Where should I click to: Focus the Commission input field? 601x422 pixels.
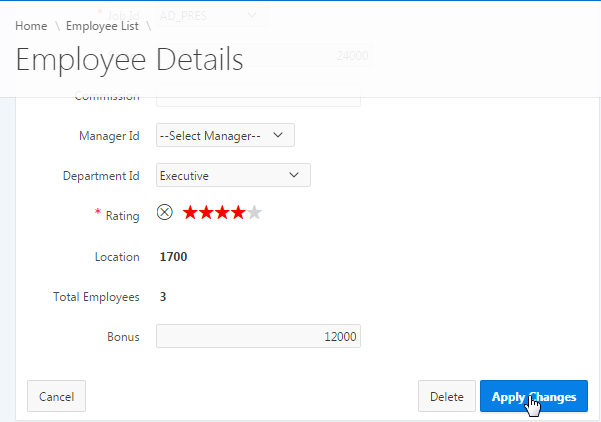258,98
